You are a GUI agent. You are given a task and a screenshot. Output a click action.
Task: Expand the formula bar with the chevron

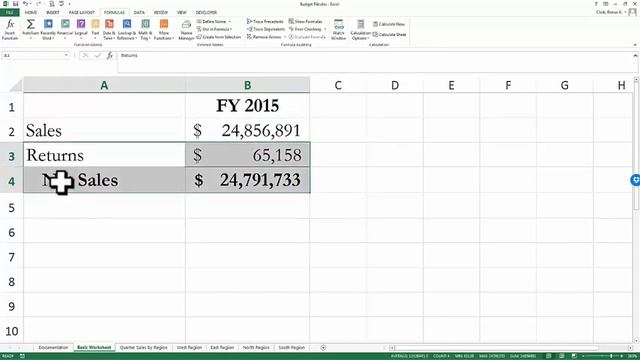click(635, 56)
